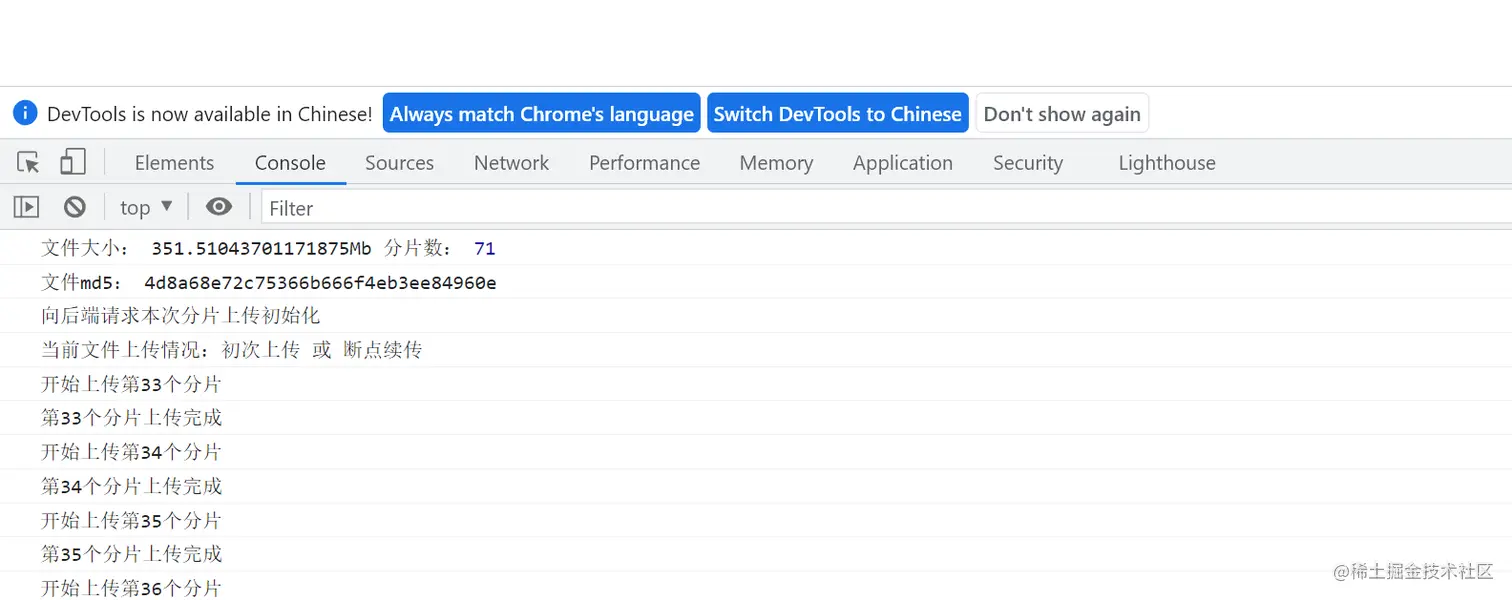
Task: Create live expression using eye icon
Action: tap(219, 207)
